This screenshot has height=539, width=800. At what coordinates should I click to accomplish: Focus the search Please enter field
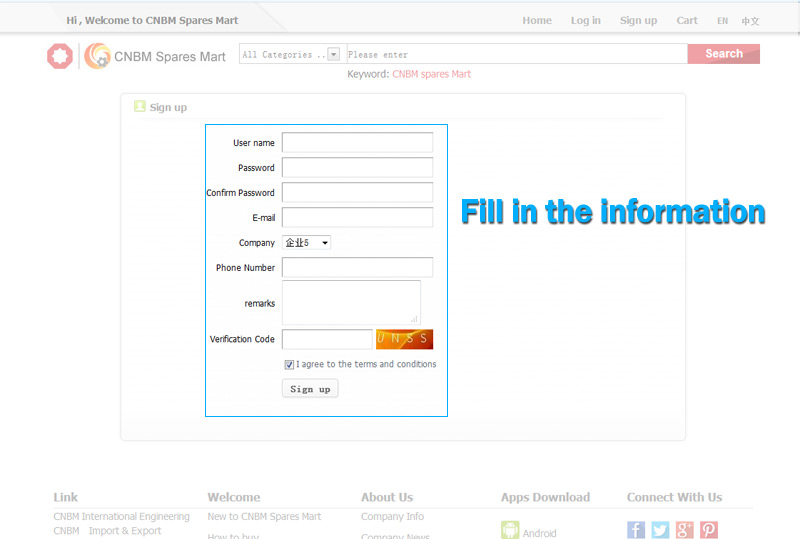(517, 54)
